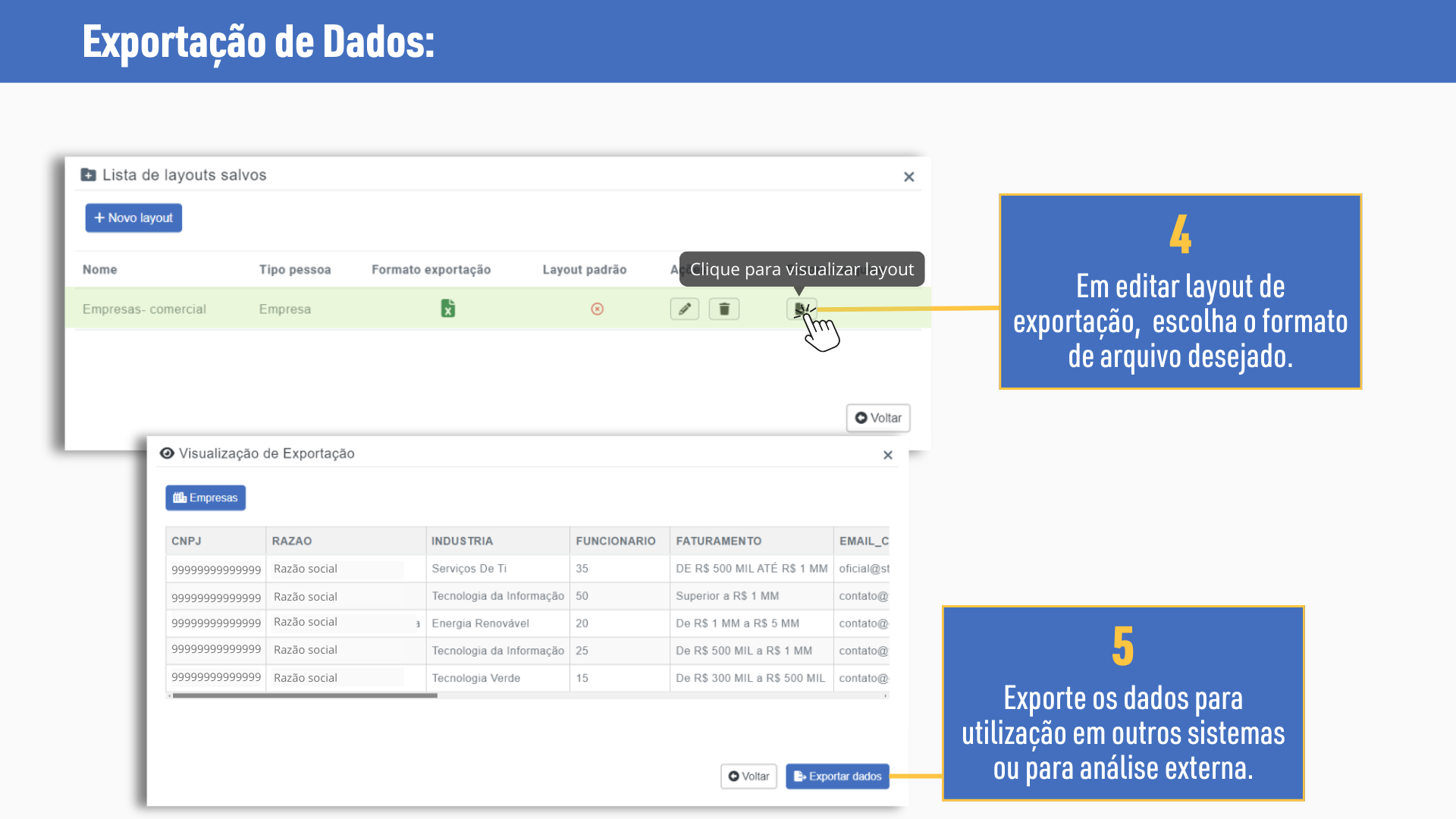Click Voltar in the export preview dialog
The height and width of the screenshot is (819, 1456).
click(748, 776)
